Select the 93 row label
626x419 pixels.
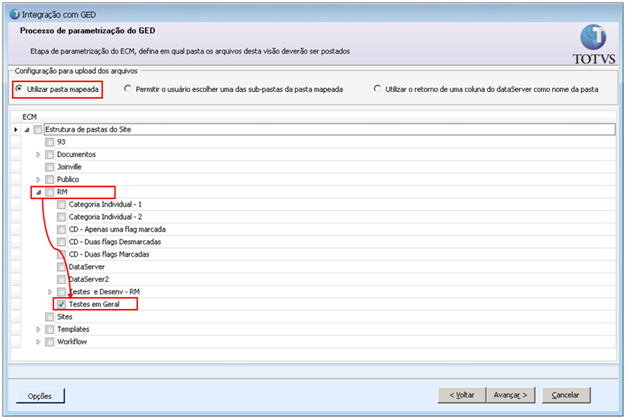[61, 142]
